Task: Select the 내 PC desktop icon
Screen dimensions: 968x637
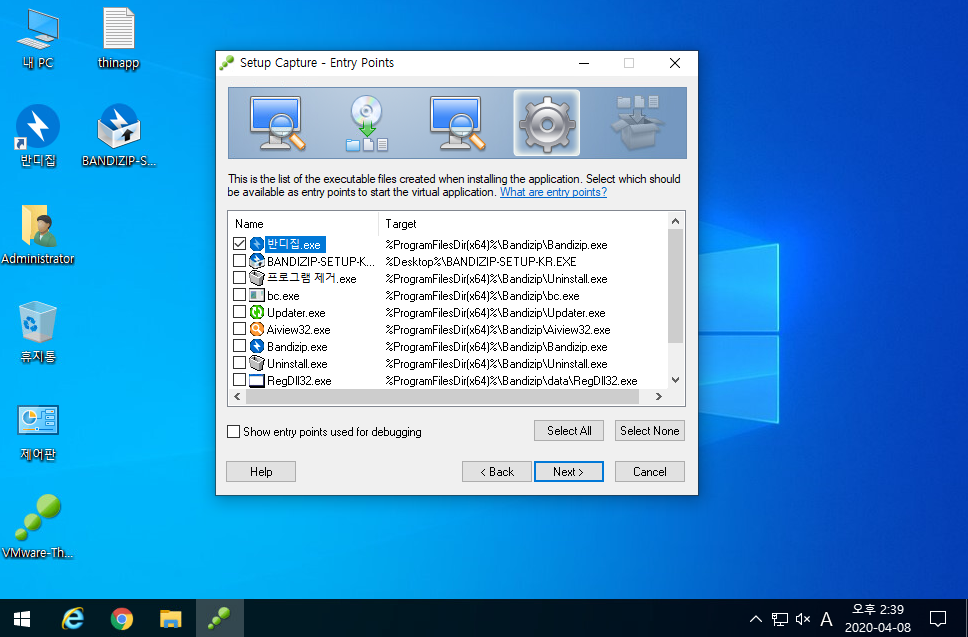Action: pyautogui.click(x=38, y=38)
